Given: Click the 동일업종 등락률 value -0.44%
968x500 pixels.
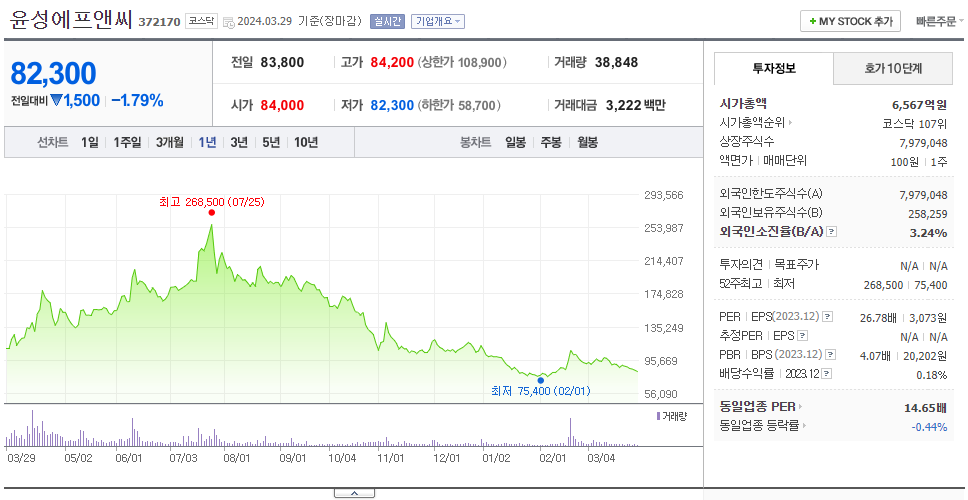Looking at the screenshot, I should tap(929, 426).
